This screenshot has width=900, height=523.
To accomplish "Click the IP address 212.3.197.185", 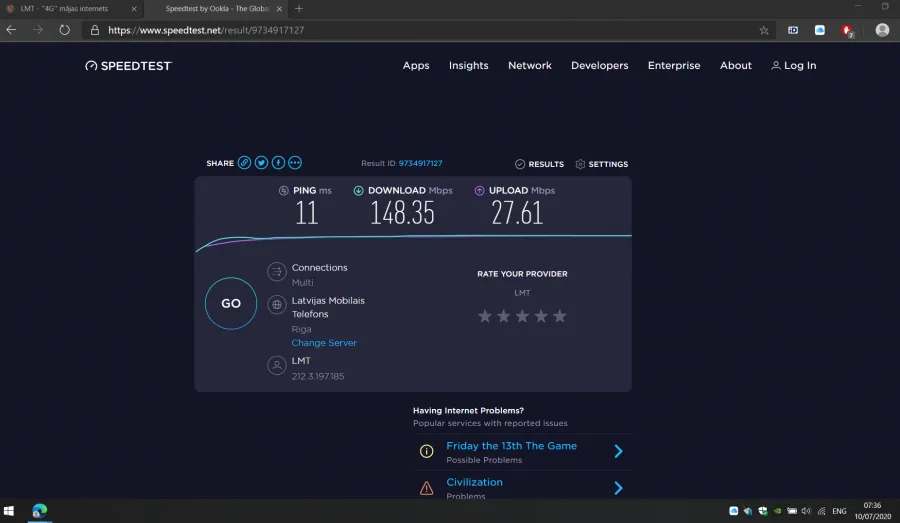I will click(x=318, y=377).
